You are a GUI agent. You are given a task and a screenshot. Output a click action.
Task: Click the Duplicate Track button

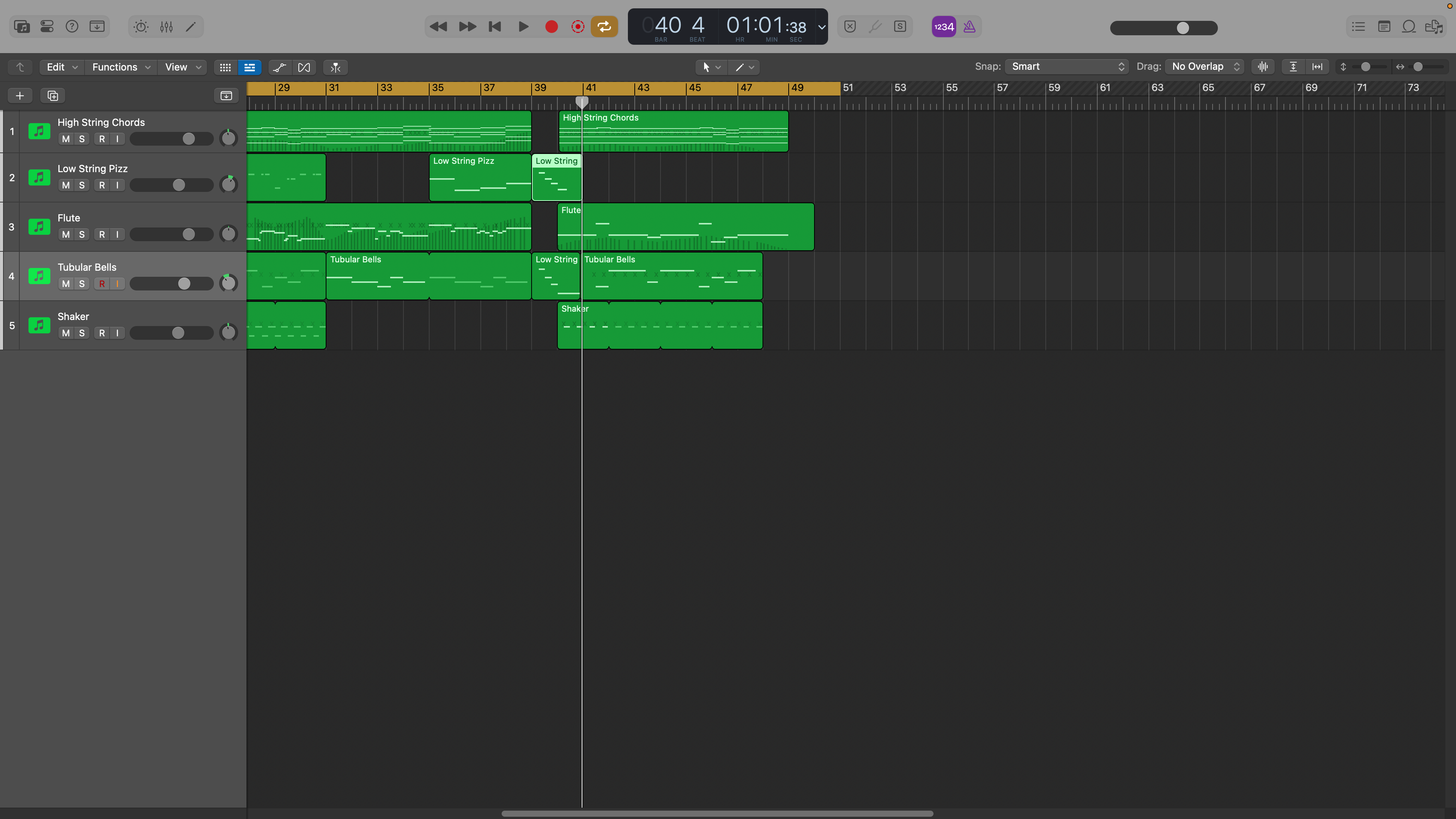coord(53,96)
